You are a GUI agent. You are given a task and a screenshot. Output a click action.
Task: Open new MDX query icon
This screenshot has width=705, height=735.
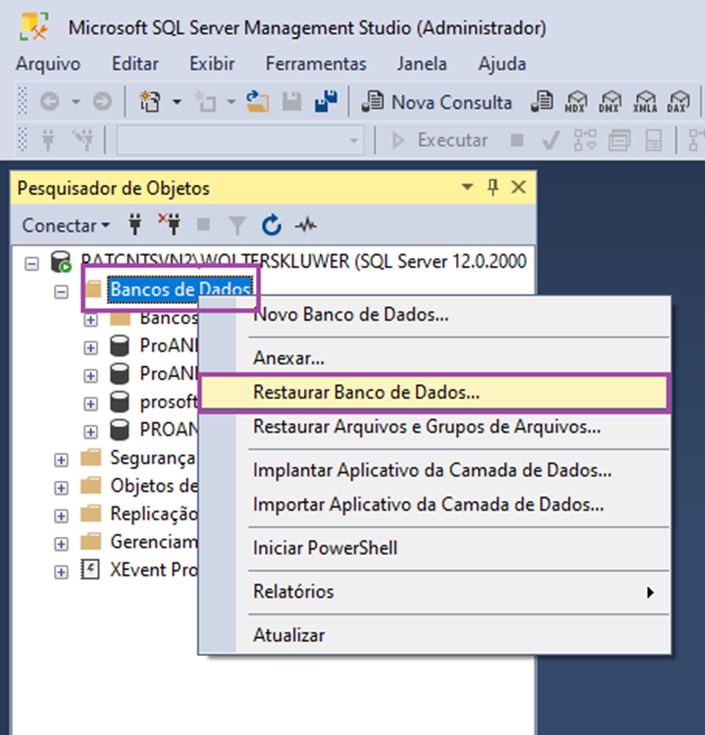(575, 101)
